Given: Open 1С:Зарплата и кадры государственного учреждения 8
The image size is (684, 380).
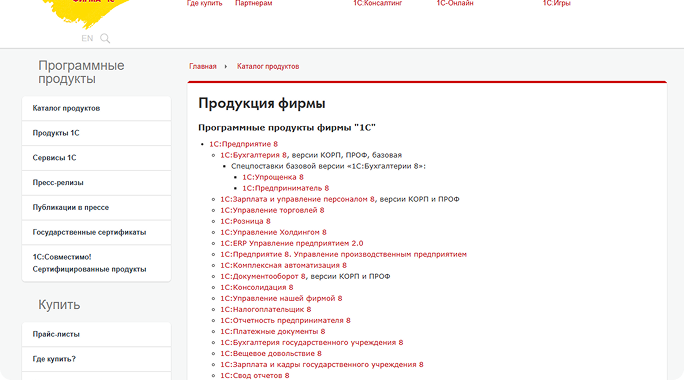Looking at the screenshot, I should point(322,365).
